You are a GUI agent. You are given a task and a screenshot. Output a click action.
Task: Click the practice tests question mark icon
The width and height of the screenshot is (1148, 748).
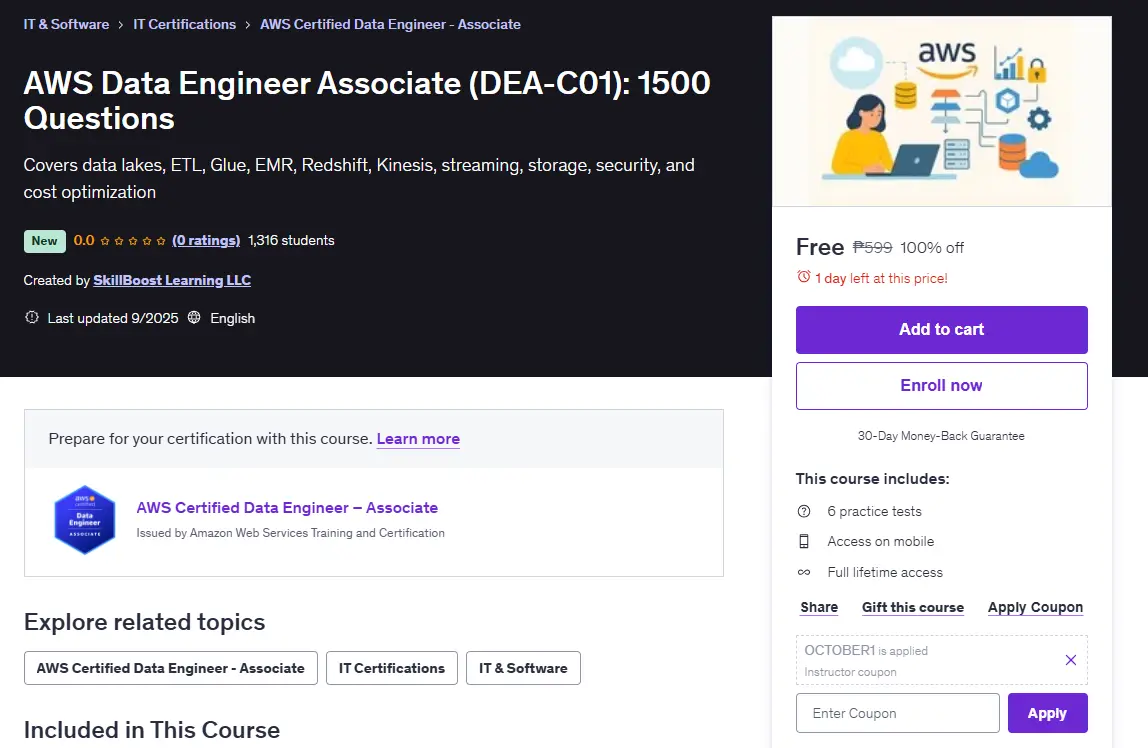pyautogui.click(x=804, y=511)
